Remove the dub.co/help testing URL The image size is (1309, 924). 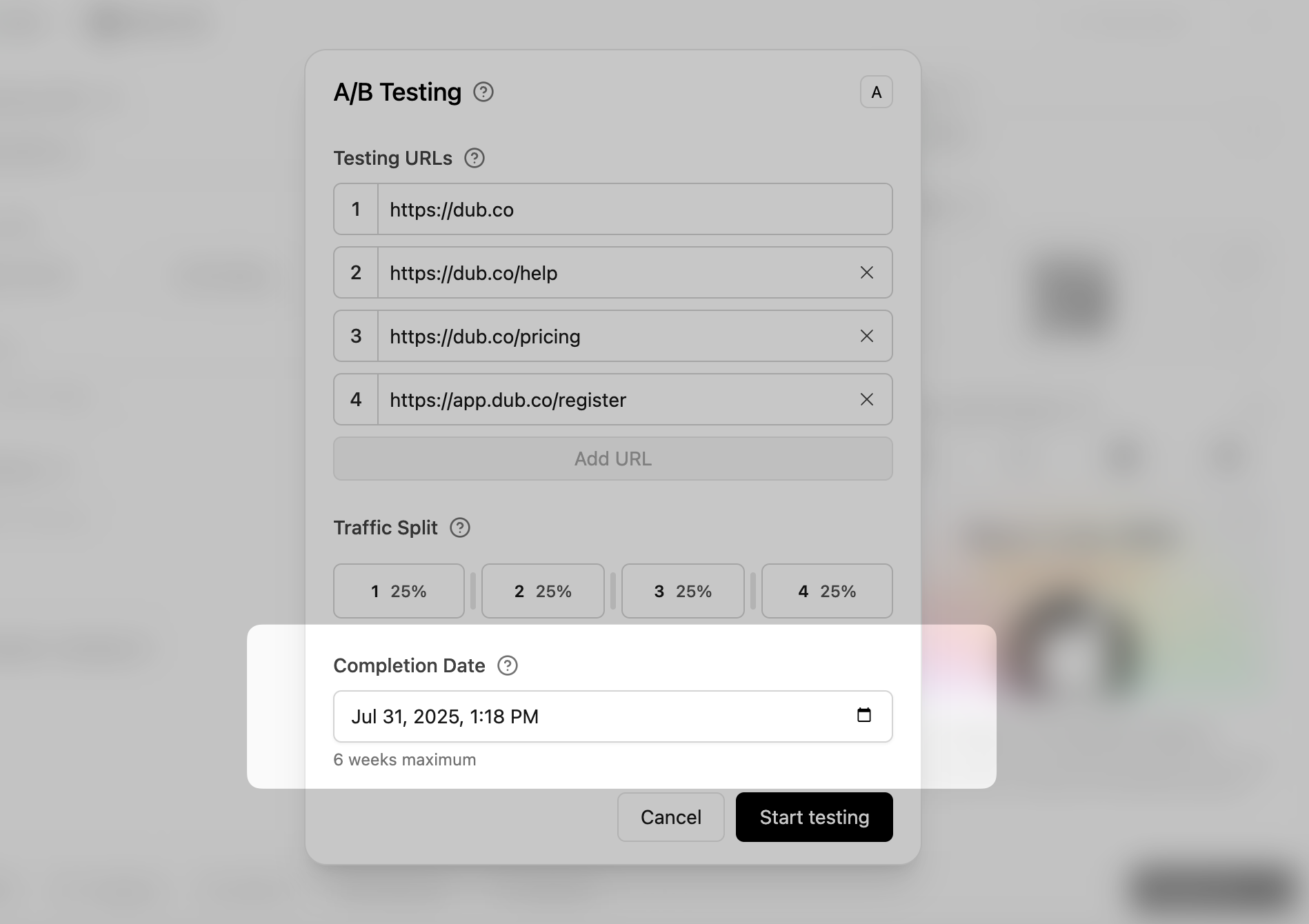[867, 273]
